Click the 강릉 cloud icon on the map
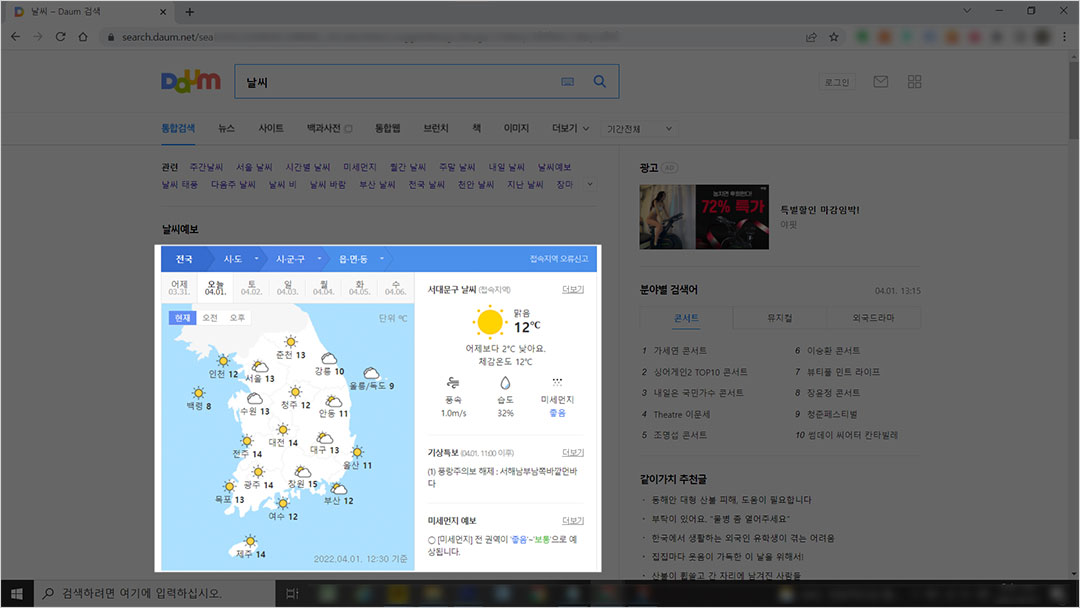The height and width of the screenshot is (608, 1080). [x=329, y=359]
